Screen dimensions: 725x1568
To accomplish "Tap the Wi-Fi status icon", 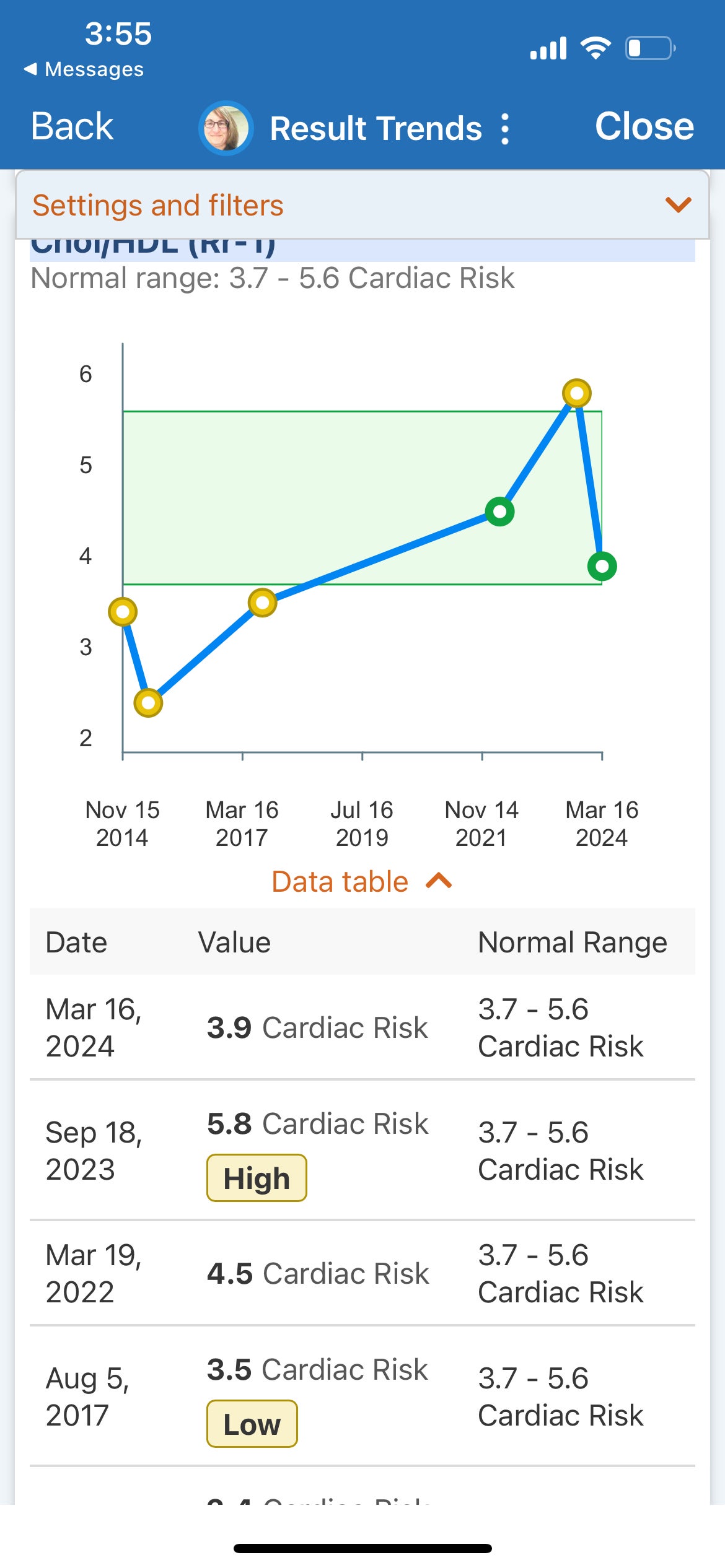I will (595, 48).
